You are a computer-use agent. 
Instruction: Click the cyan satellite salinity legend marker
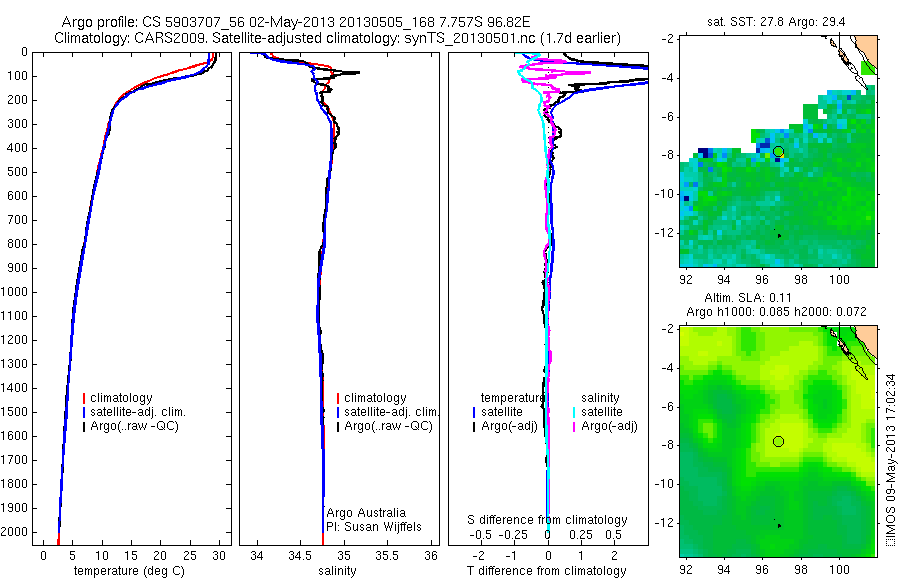pyautogui.click(x=575, y=412)
